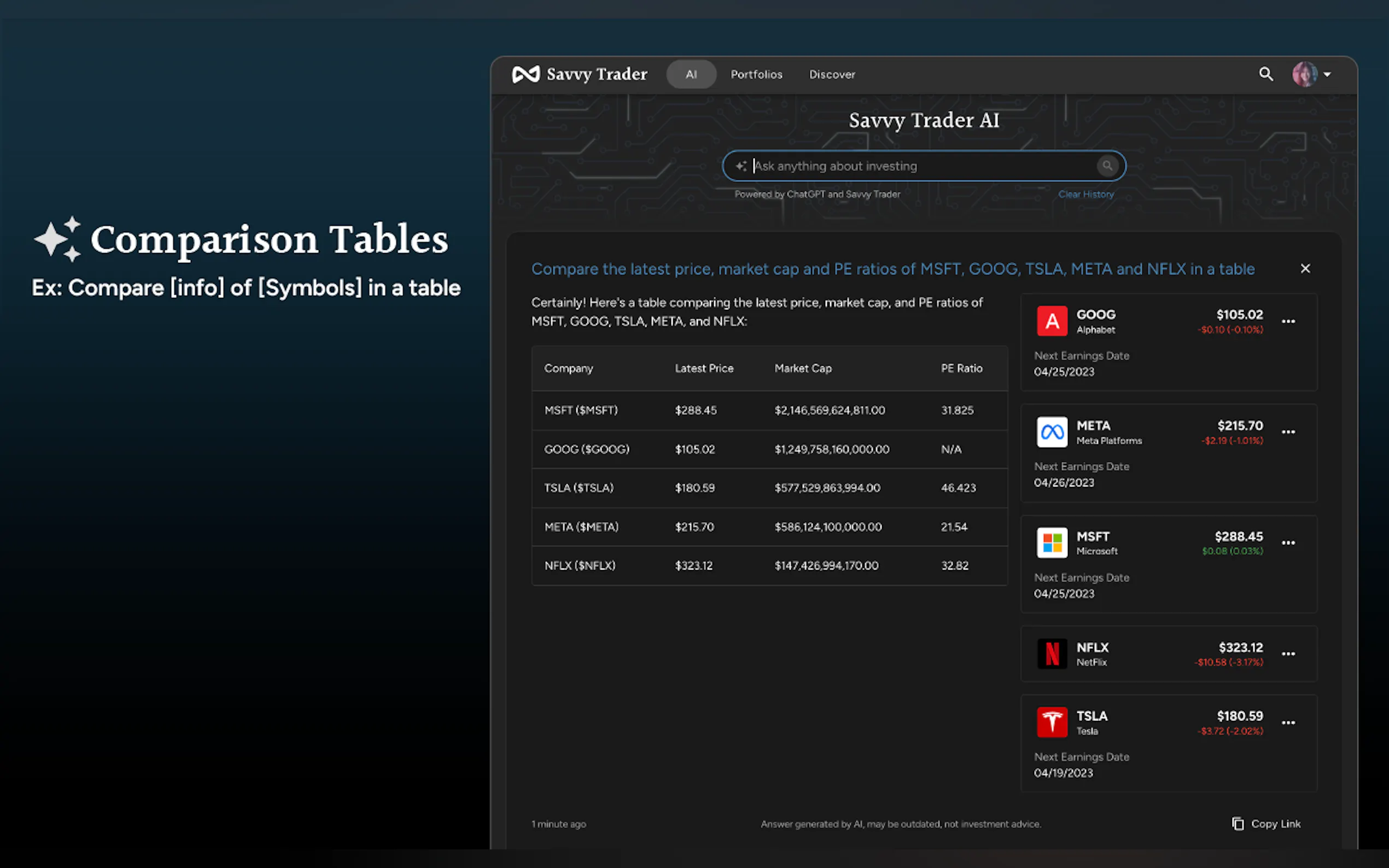
Task: Open more options menu for GOOG card
Action: point(1288,321)
